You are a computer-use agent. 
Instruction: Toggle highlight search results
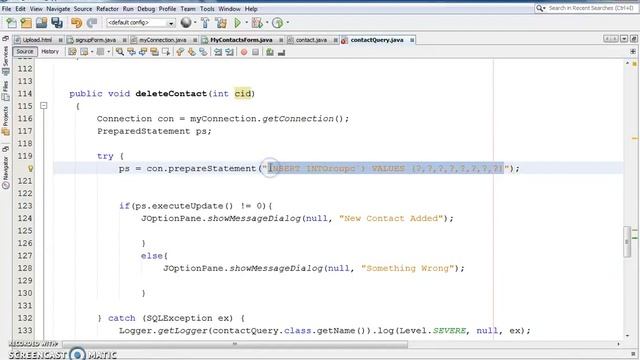[x=154, y=52]
